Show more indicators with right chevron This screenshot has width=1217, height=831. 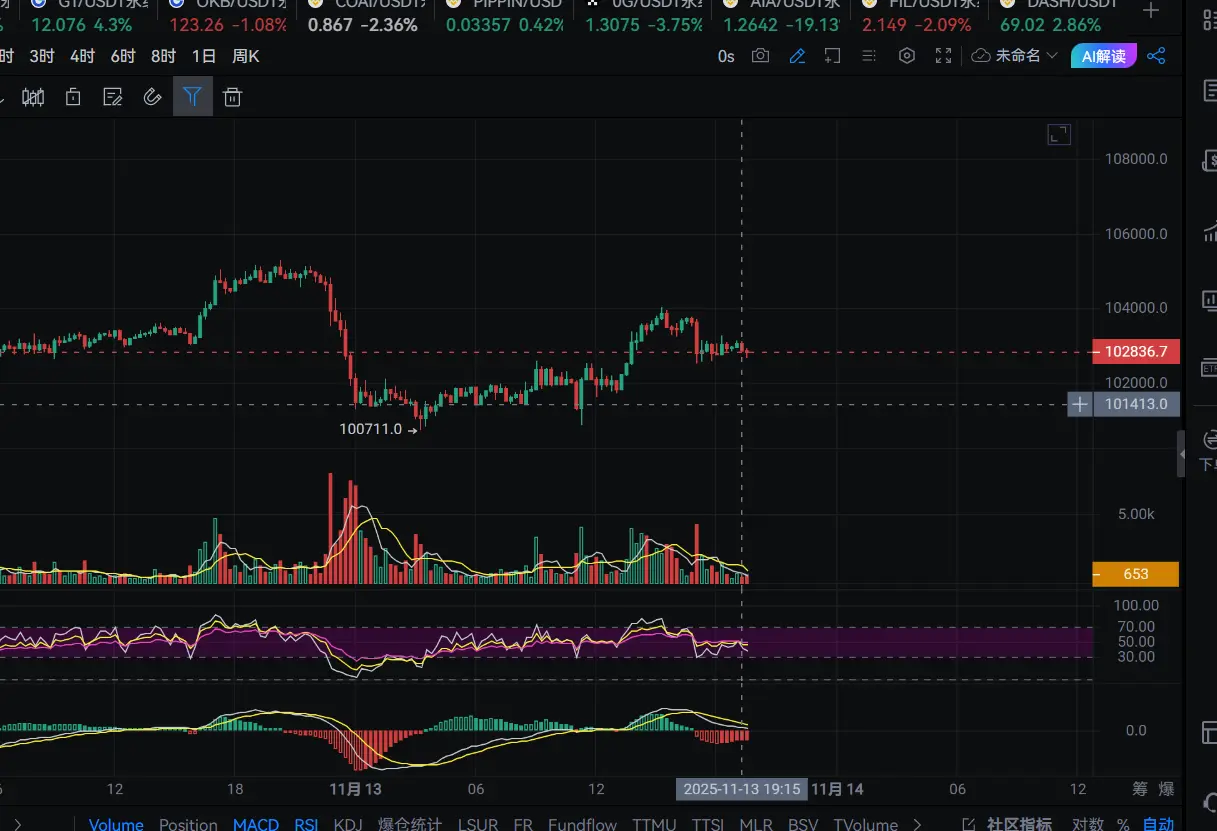click(x=917, y=824)
